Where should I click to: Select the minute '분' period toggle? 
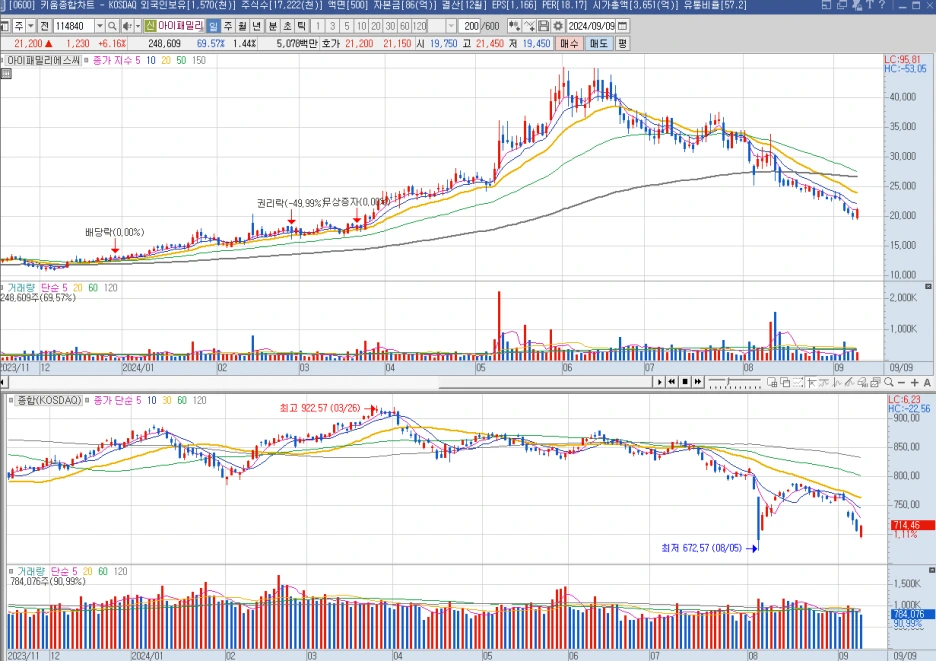272,26
